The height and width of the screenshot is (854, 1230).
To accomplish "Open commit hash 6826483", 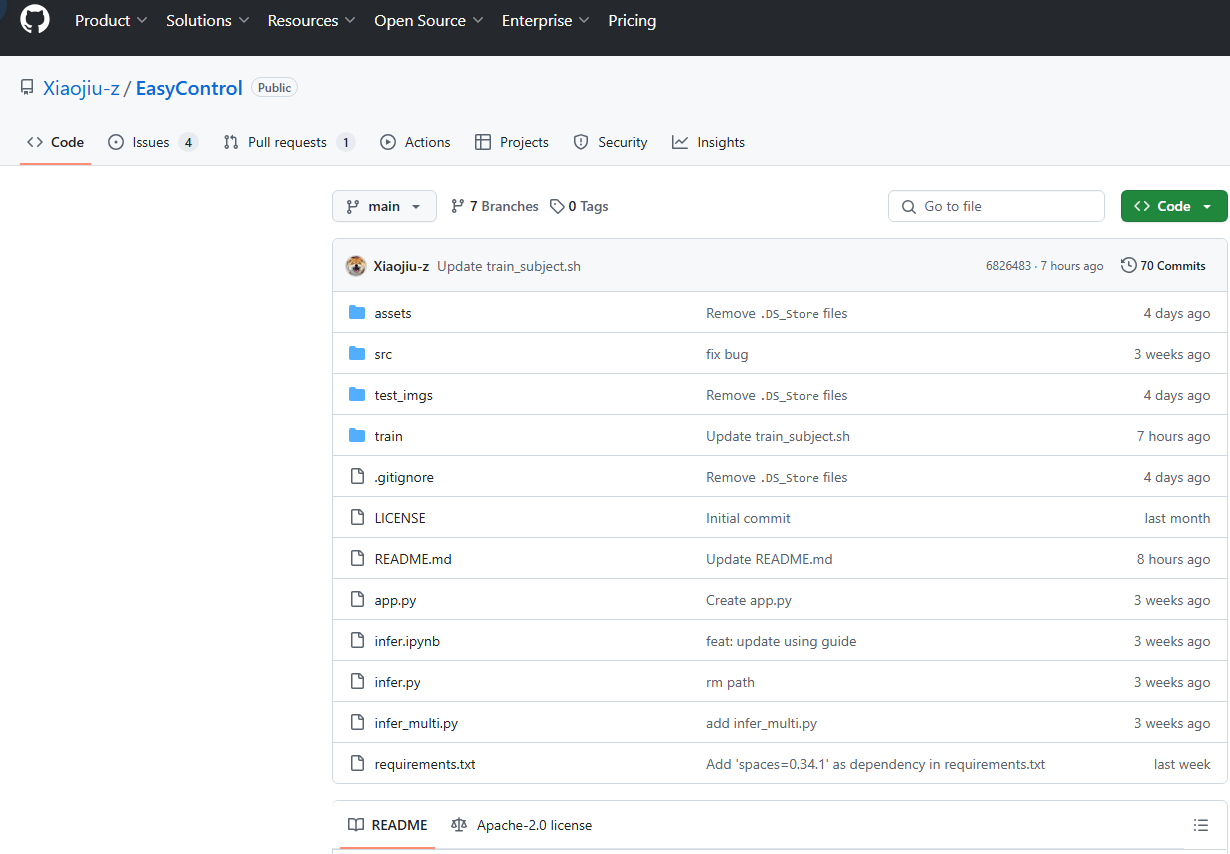I will [1009, 266].
